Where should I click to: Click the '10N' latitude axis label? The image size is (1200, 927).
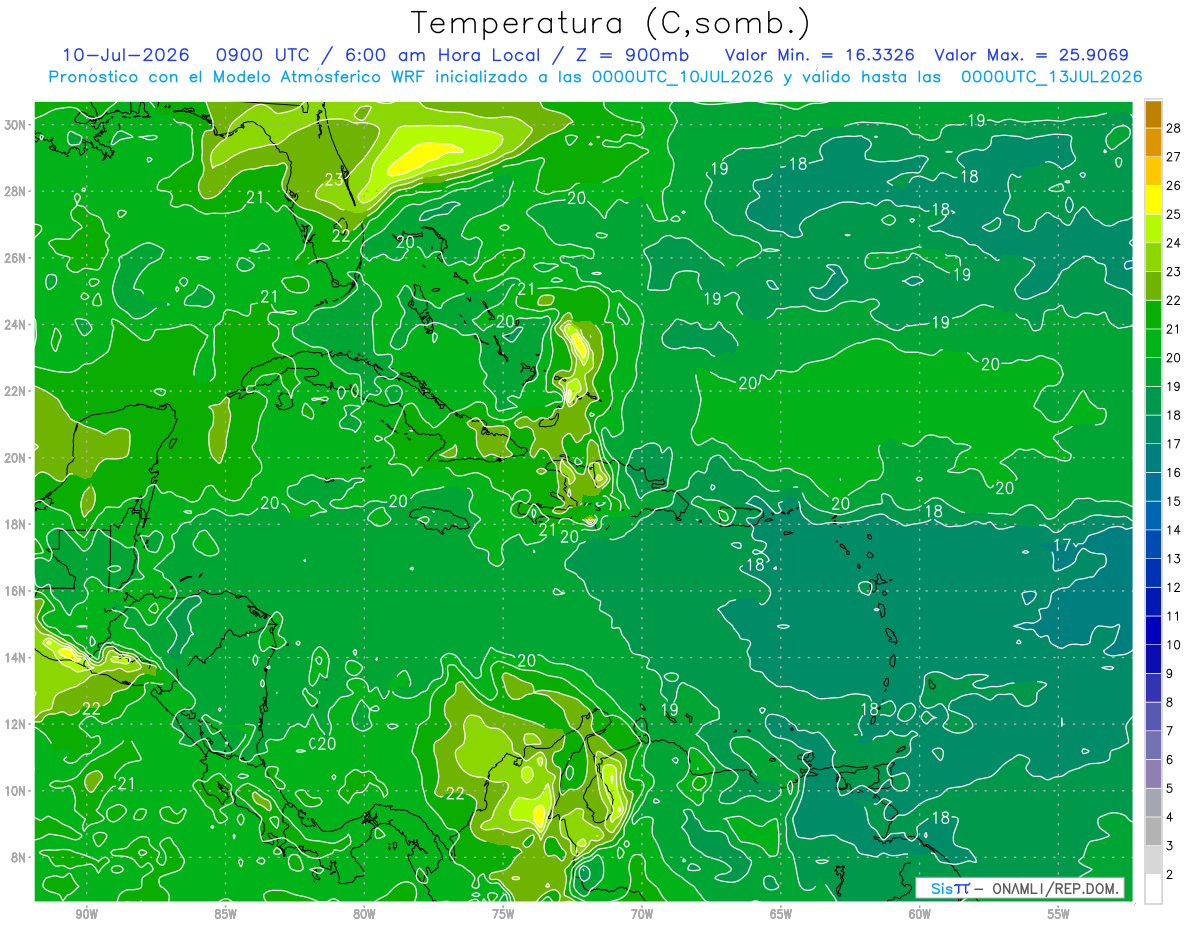point(17,790)
